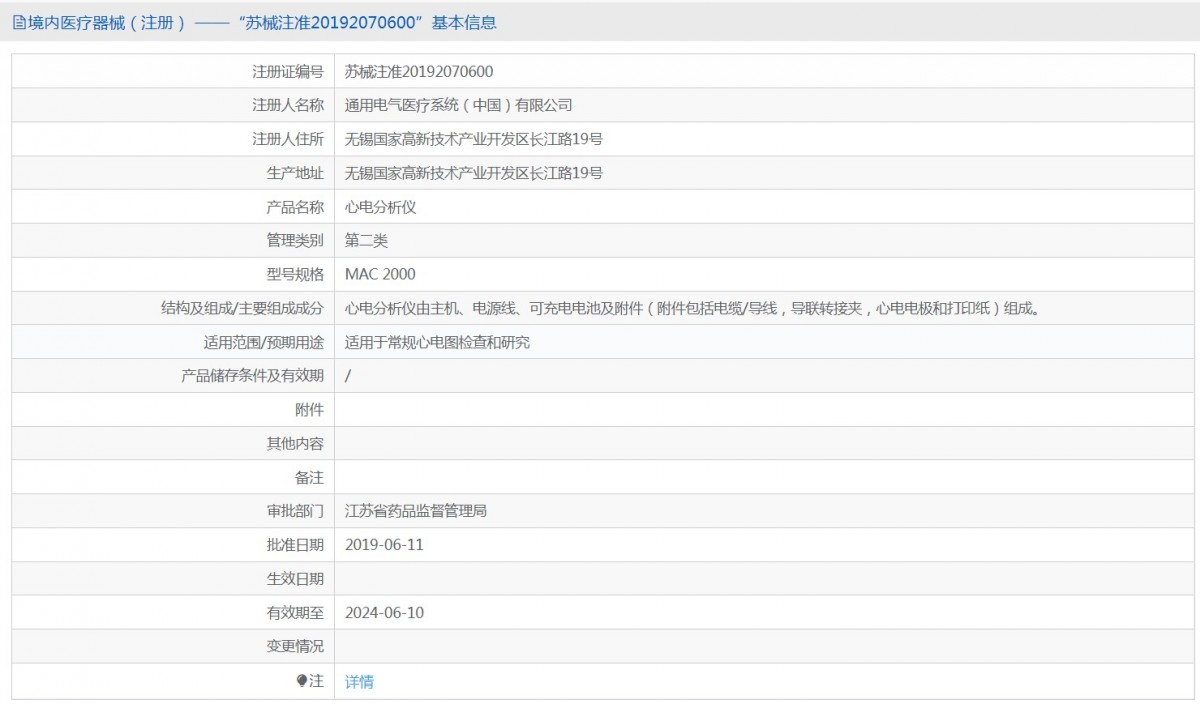Click the 注册人名称 label
Viewport: 1200px width, 704px height.
(288, 105)
